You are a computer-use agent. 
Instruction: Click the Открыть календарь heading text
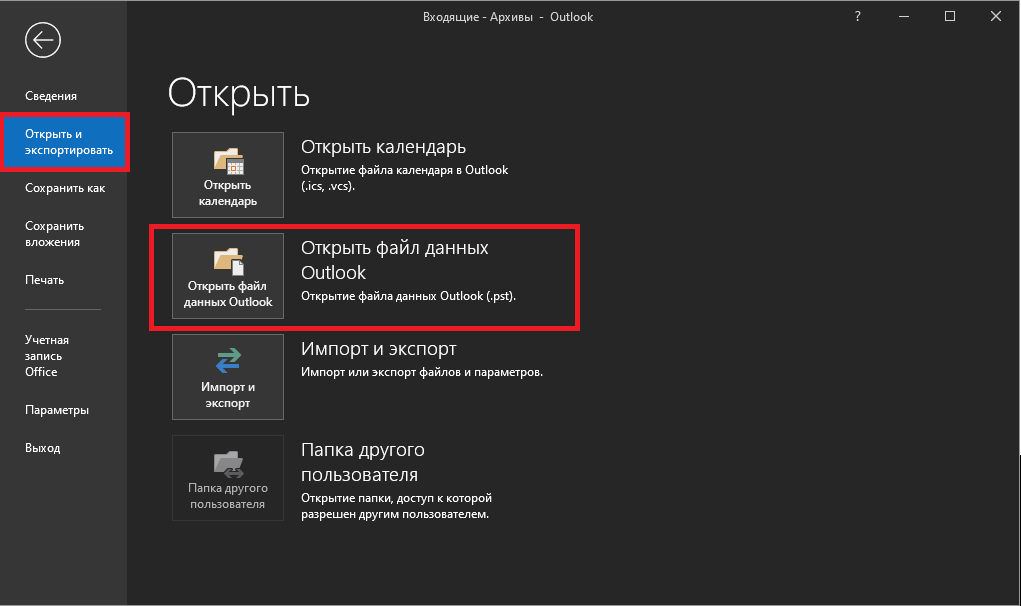coord(384,147)
